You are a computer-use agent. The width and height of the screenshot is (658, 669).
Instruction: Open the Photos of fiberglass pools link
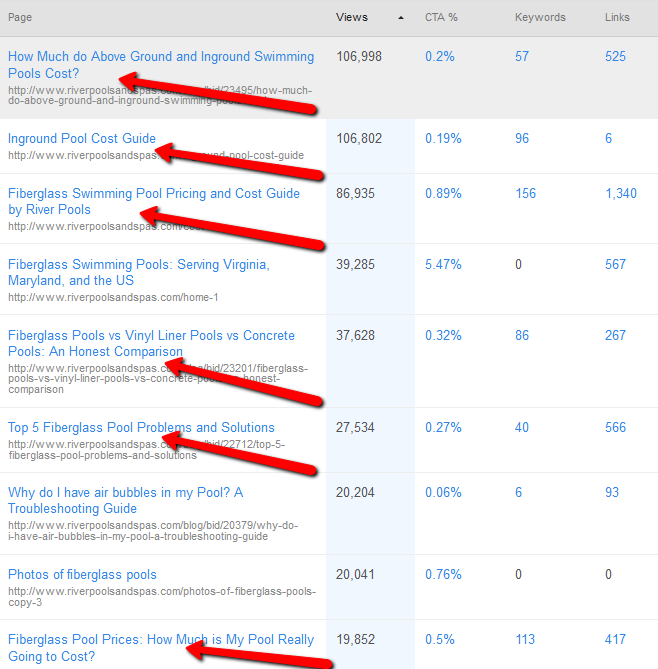tap(82, 575)
